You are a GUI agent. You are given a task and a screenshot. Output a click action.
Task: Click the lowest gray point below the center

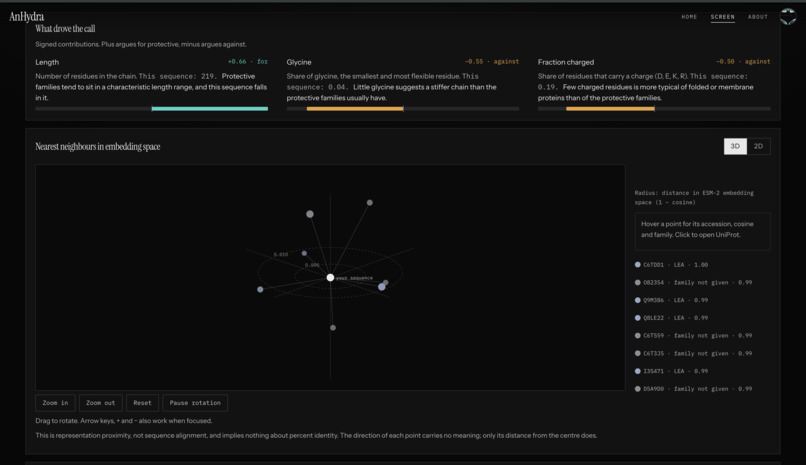[333, 327]
